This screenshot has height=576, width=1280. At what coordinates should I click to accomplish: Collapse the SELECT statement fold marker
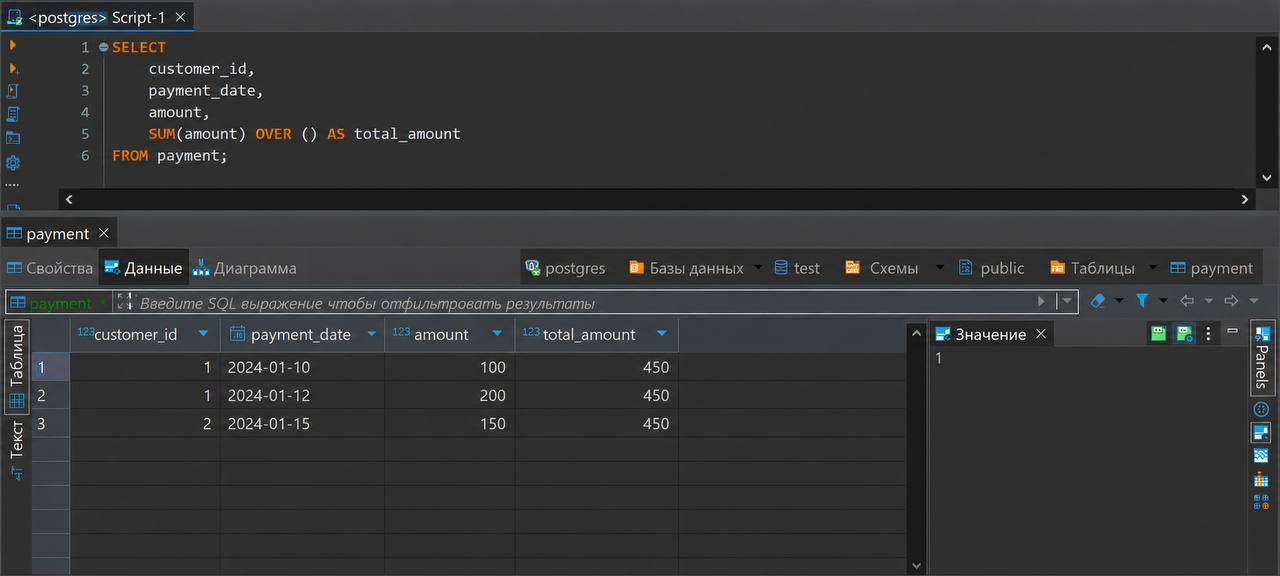[103, 47]
